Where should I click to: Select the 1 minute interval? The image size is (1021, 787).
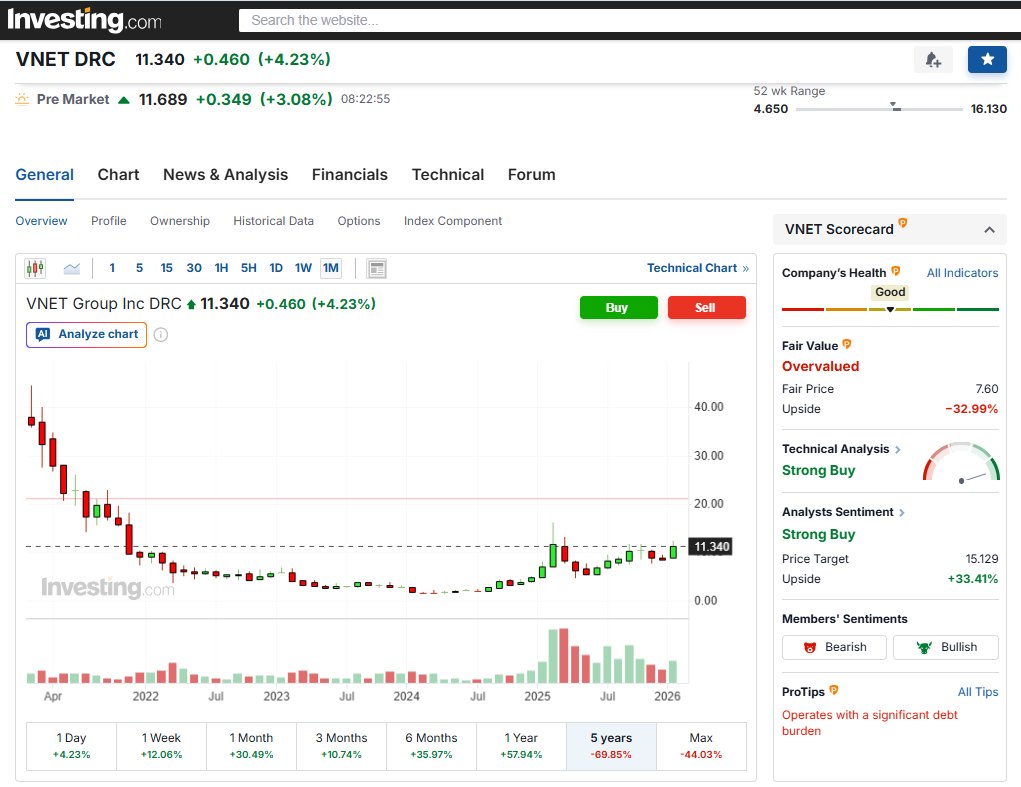(112, 268)
